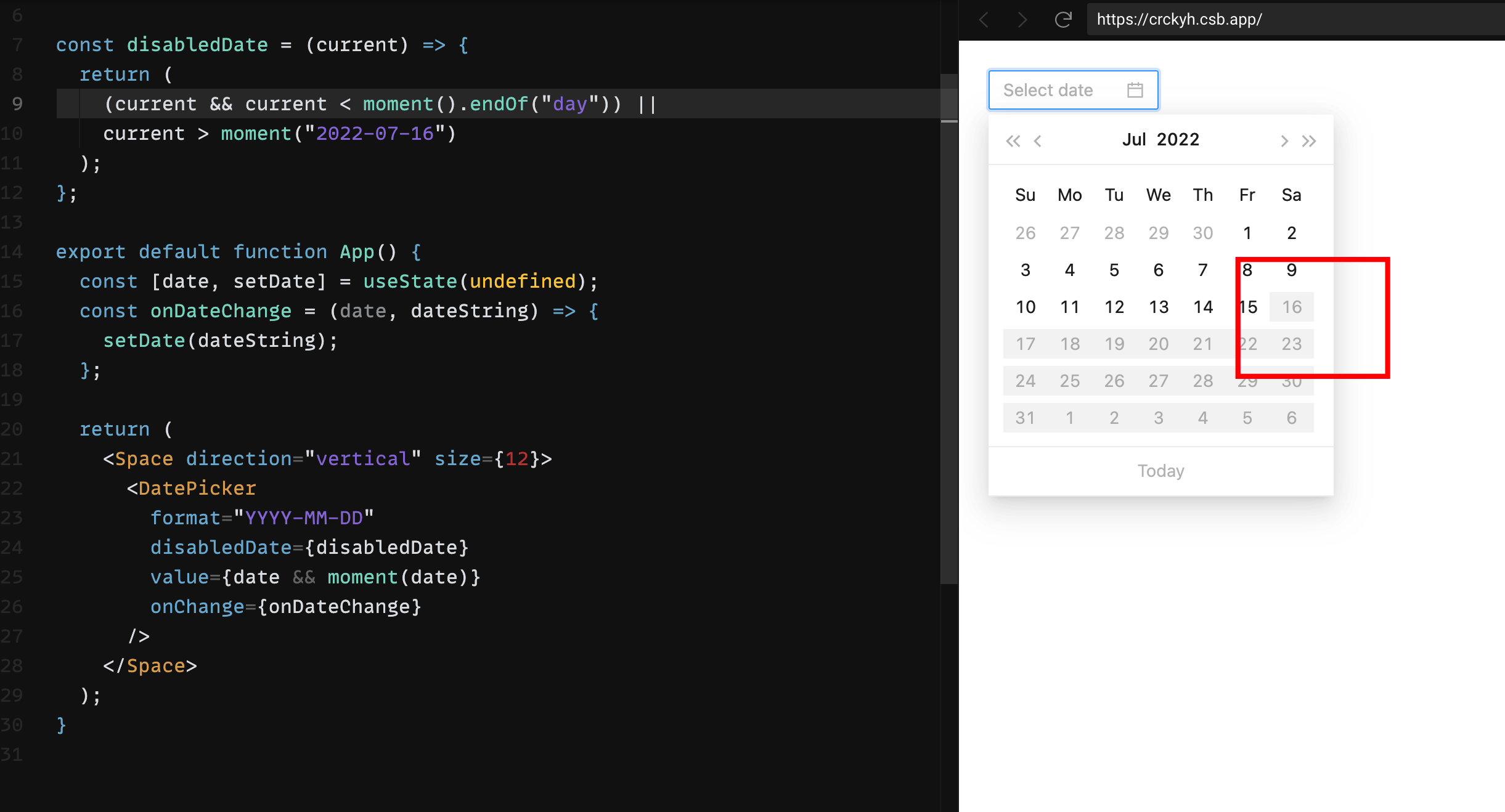Select July 9 in the calendar
Image resolution: width=1505 pixels, height=812 pixels.
pos(1292,269)
